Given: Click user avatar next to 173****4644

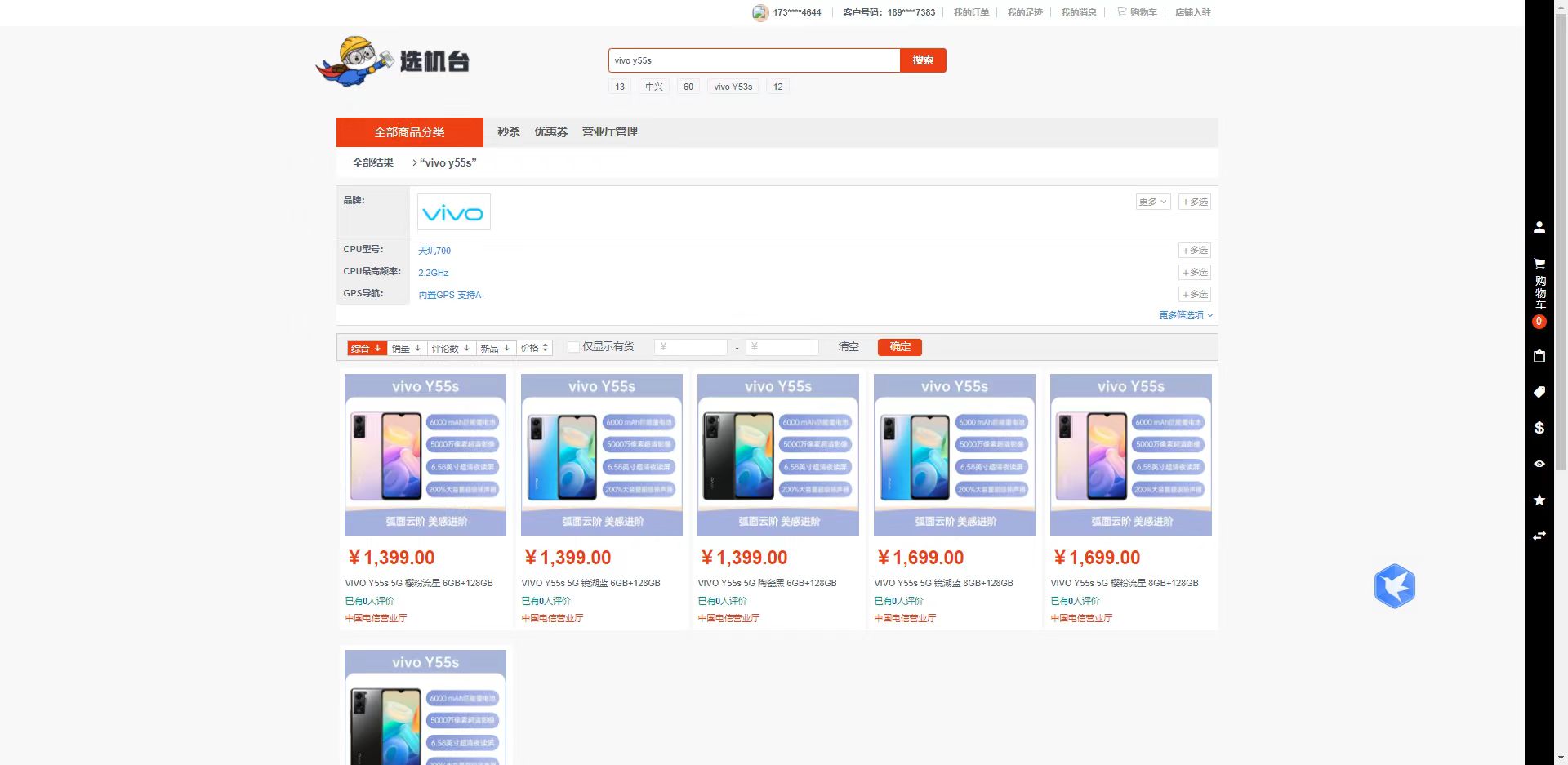Looking at the screenshot, I should 760,12.
